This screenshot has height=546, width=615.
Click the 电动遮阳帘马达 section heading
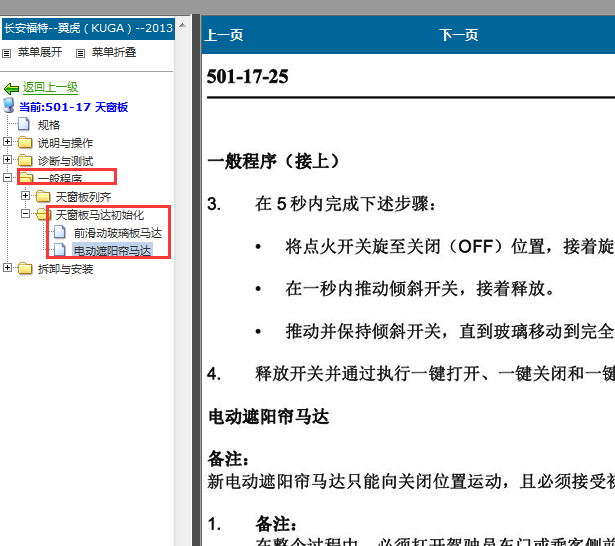pyautogui.click(x=269, y=417)
